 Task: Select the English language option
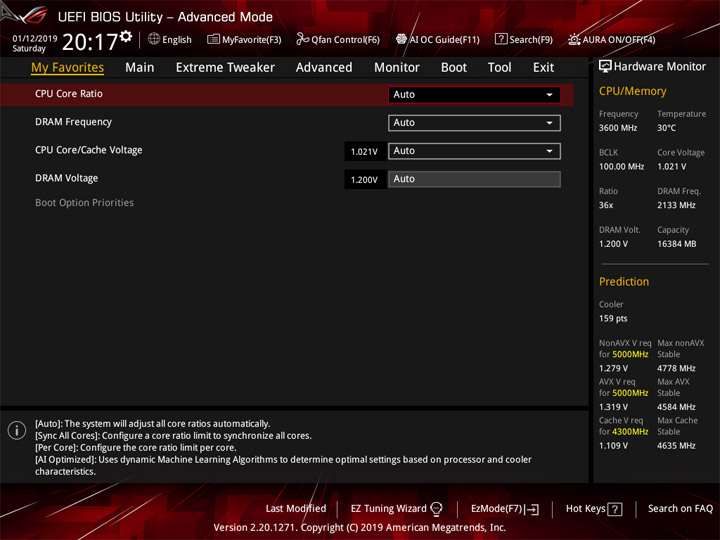pyautogui.click(x=177, y=39)
